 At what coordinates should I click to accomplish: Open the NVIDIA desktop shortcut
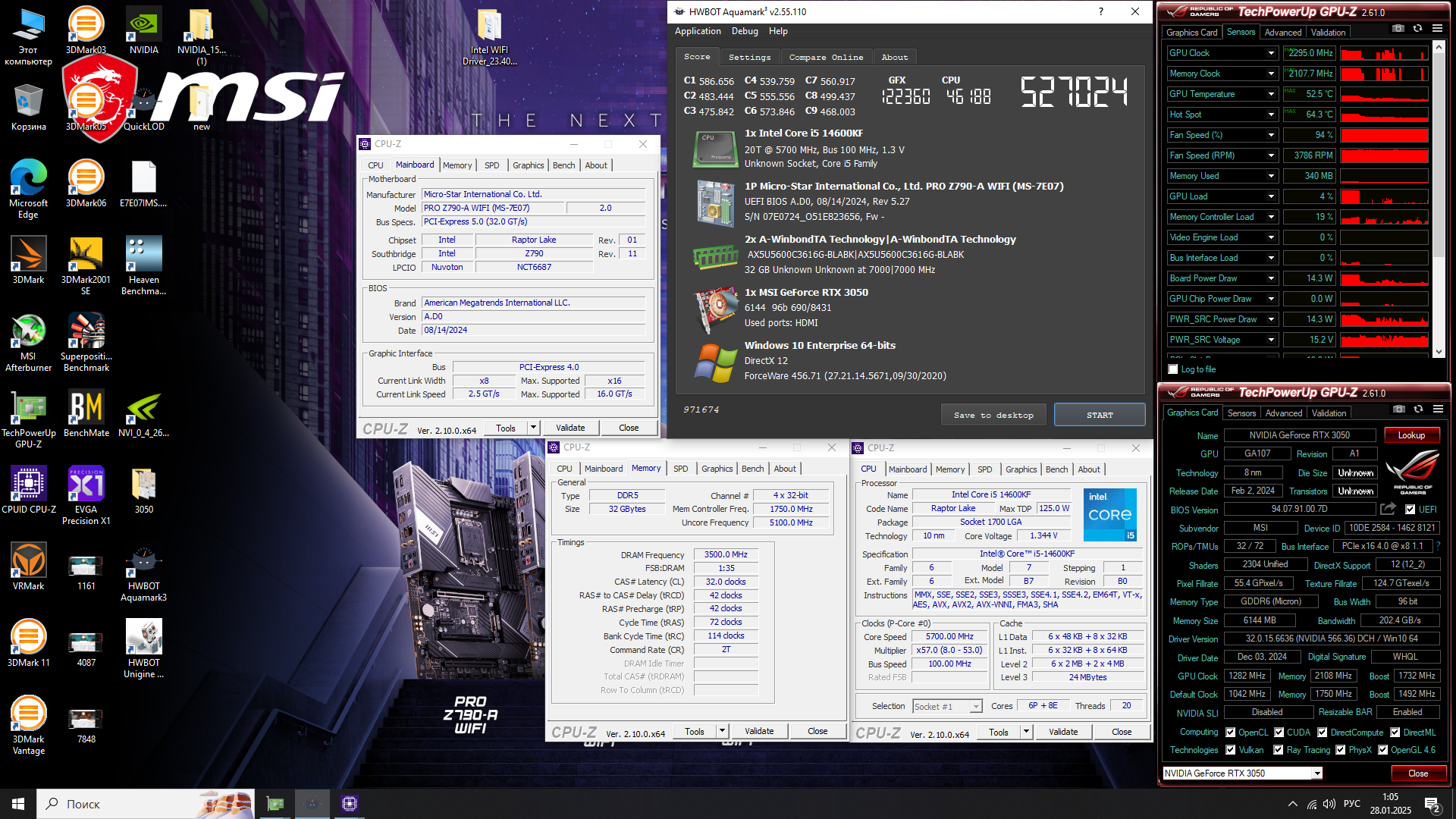coord(143,30)
